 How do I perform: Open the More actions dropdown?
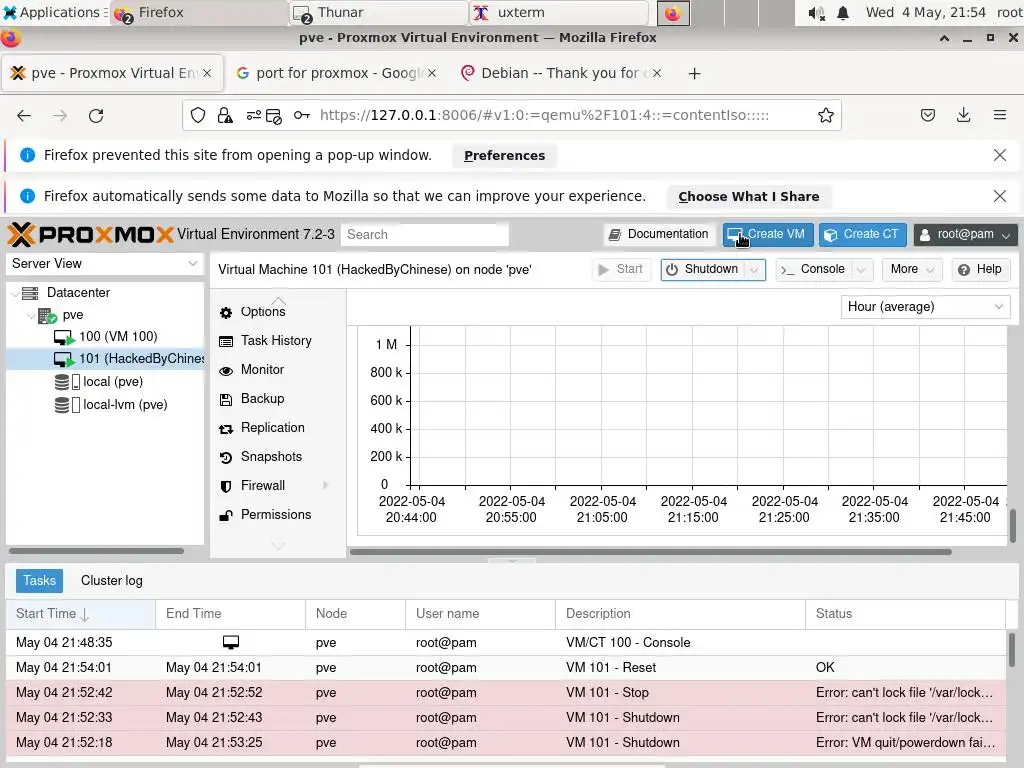pyautogui.click(x=912, y=269)
